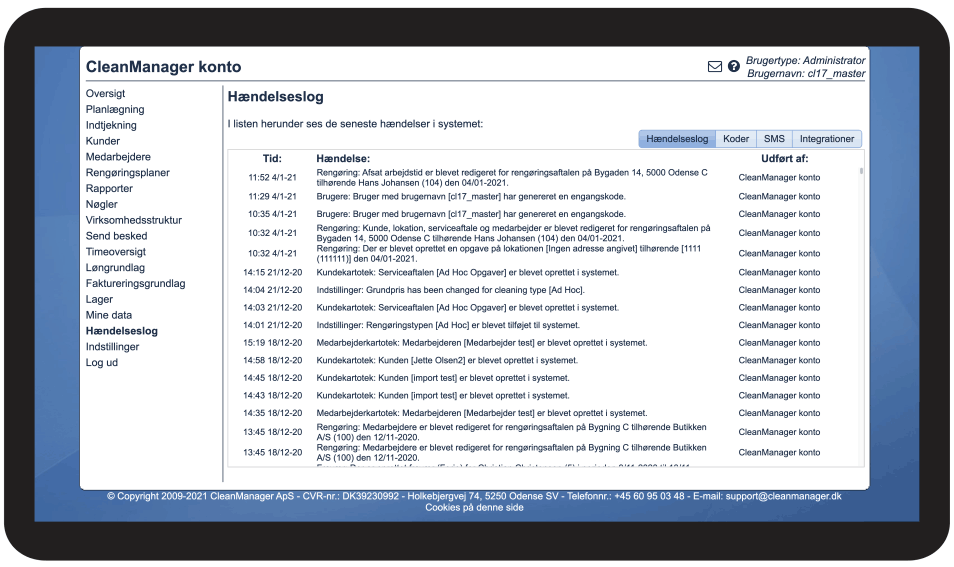The image size is (954, 567).
Task: Open Virksomhedsstruktur menu item
Action: (x=134, y=220)
